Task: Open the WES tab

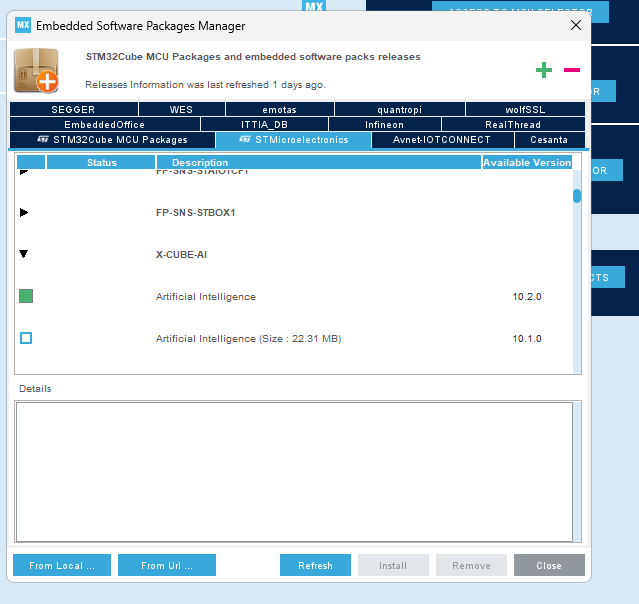Action: [182, 110]
